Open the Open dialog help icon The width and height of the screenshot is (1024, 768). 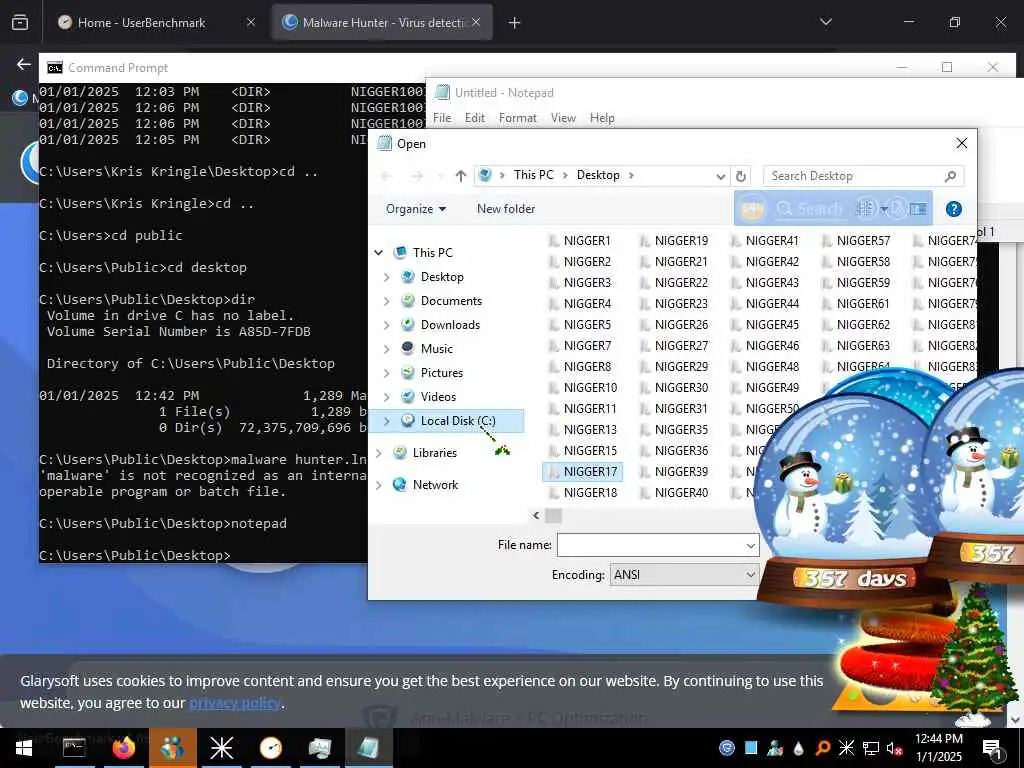(953, 209)
